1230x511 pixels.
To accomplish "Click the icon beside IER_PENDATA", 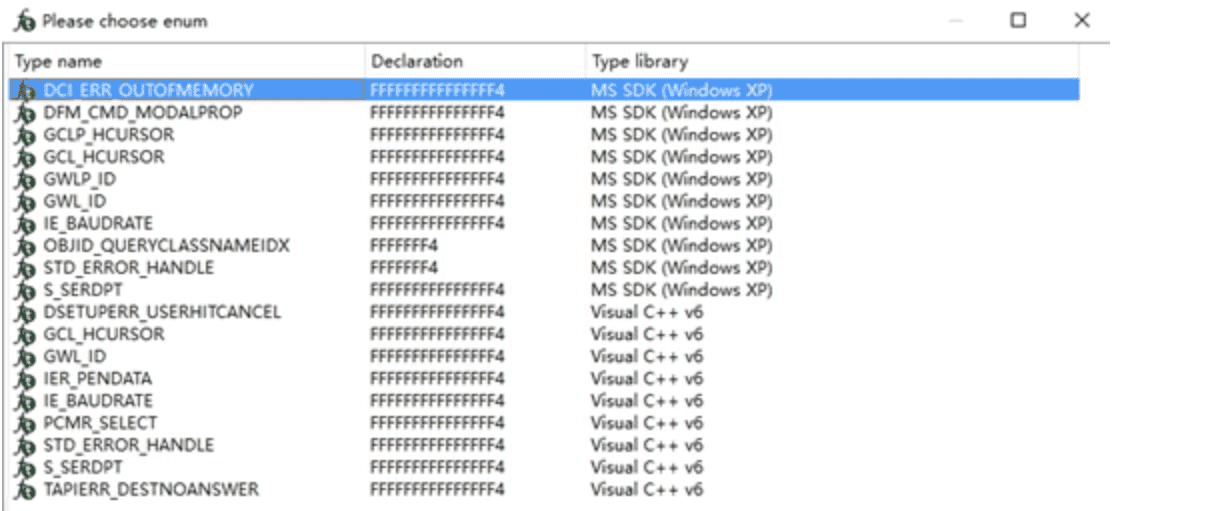I will click(26, 379).
